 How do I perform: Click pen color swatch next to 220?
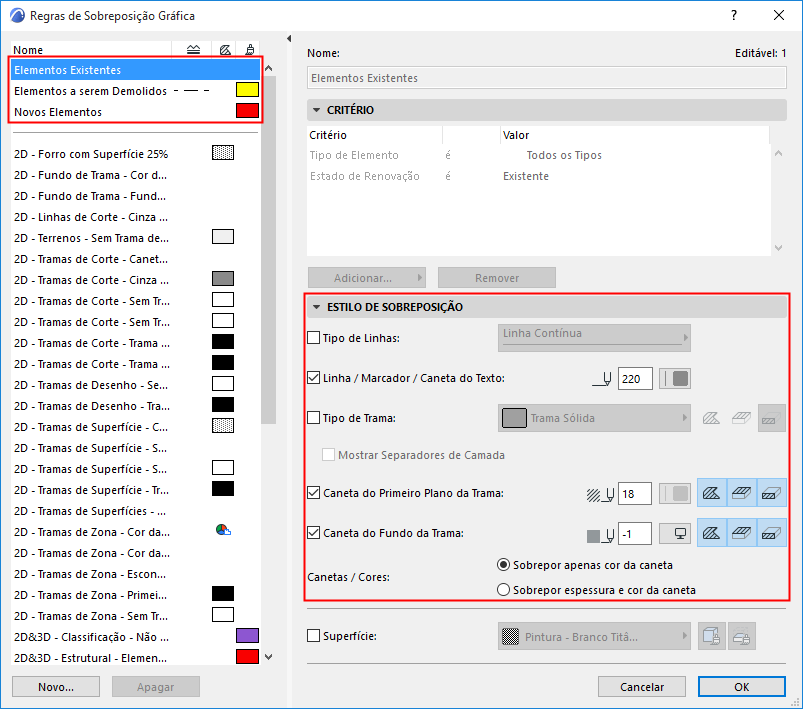click(x=675, y=379)
